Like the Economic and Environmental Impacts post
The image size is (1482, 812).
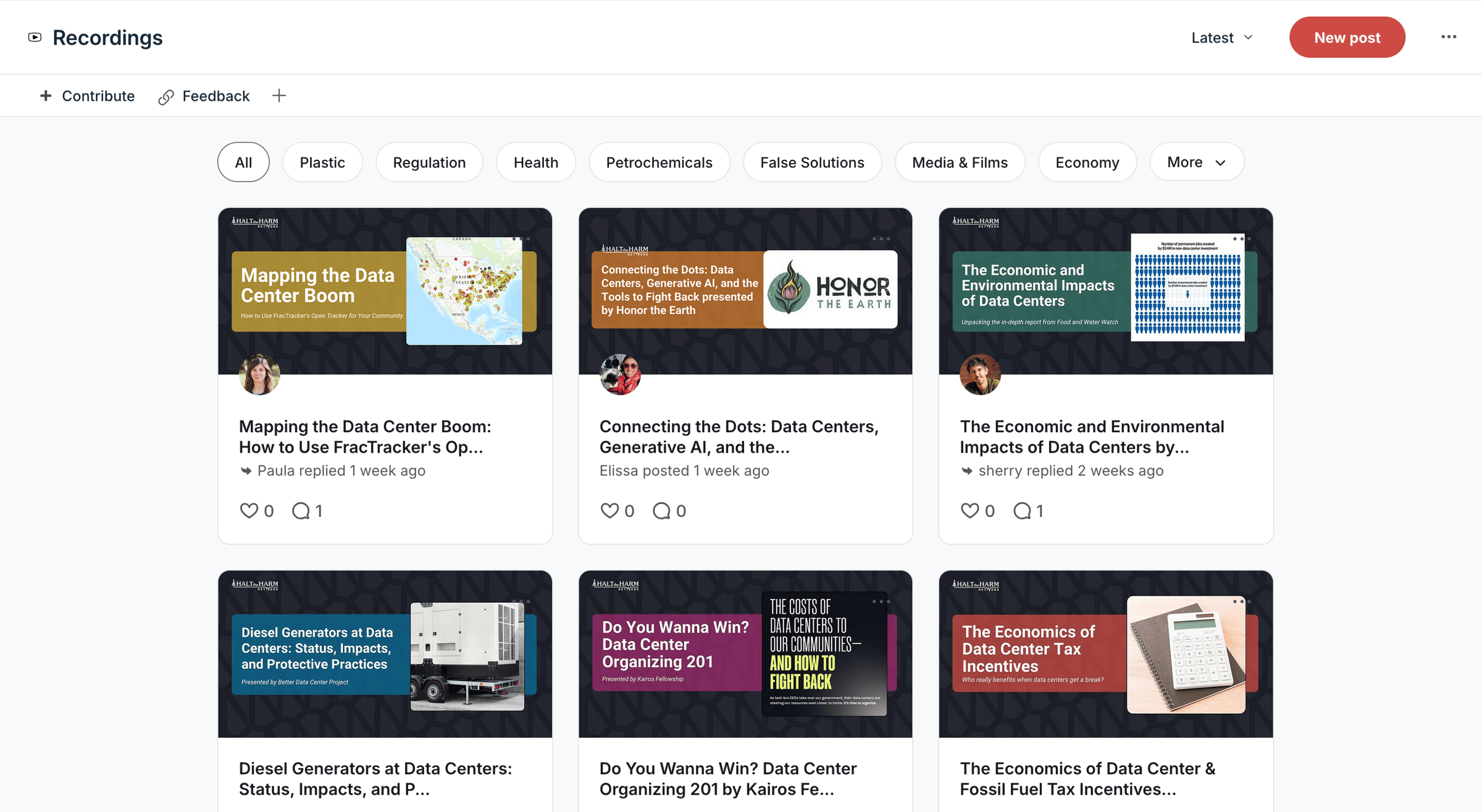pos(970,511)
